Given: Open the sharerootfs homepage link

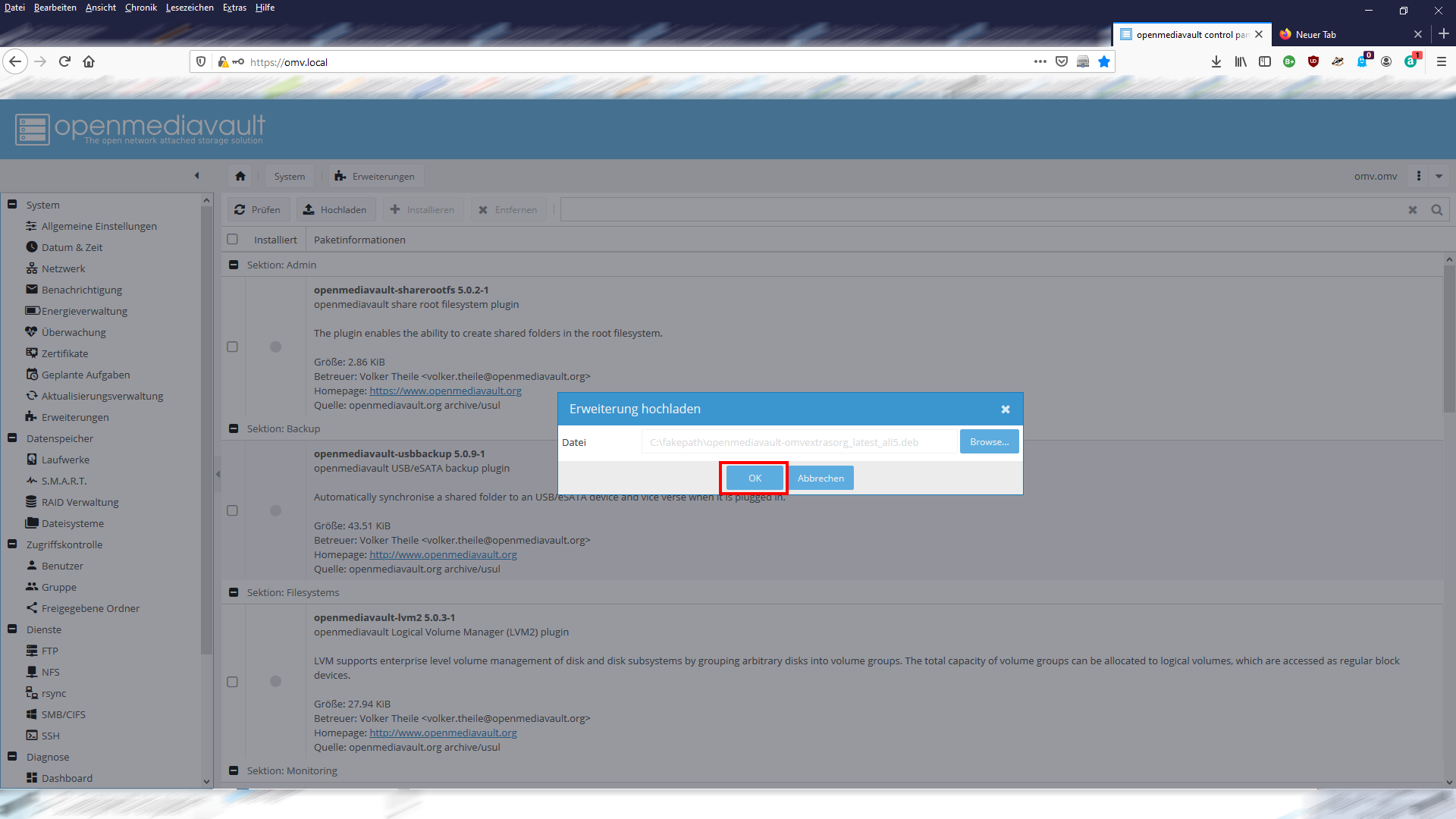Looking at the screenshot, I should (445, 391).
